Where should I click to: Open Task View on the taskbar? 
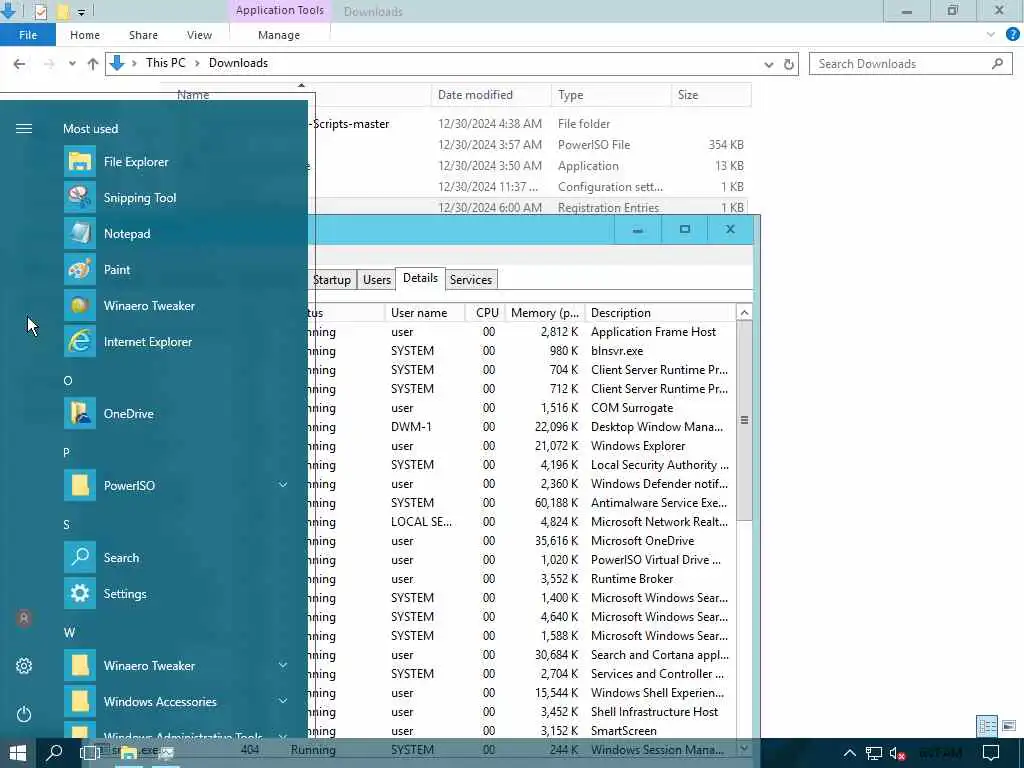[89, 753]
